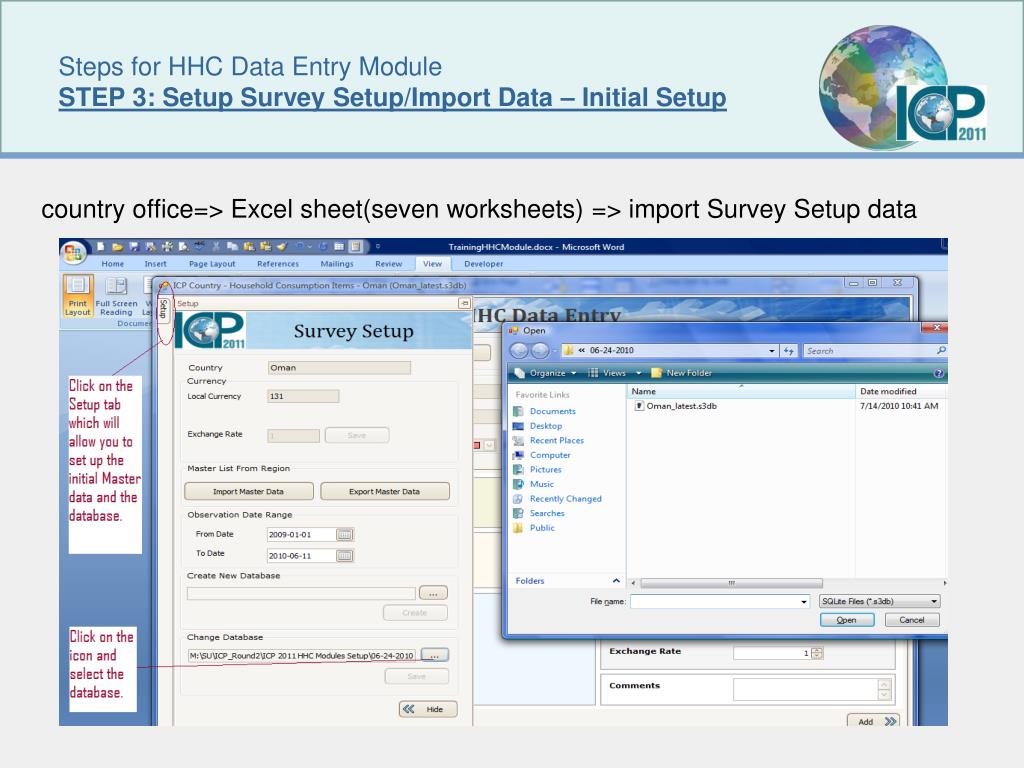
Task: Select Full Screen Reading view
Action: tap(116, 296)
